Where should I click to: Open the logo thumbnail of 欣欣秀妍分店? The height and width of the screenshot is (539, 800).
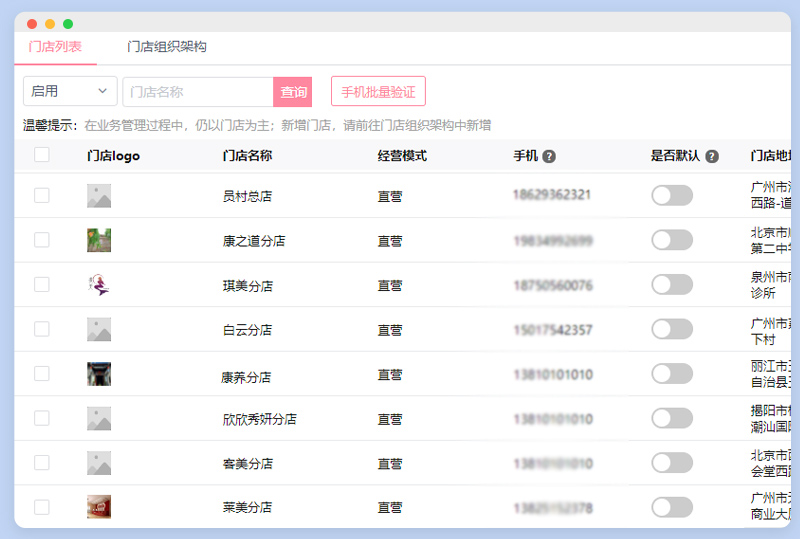pos(99,419)
